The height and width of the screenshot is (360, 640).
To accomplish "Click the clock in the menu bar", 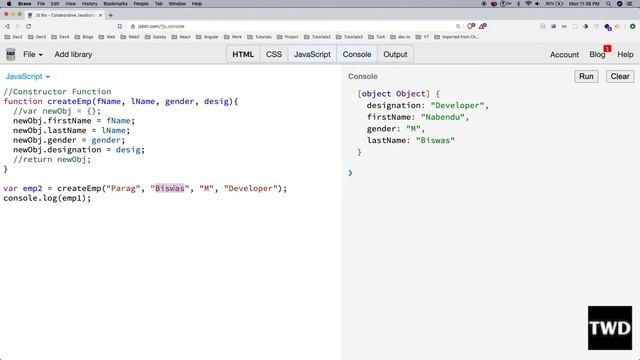I will (x=584, y=4).
